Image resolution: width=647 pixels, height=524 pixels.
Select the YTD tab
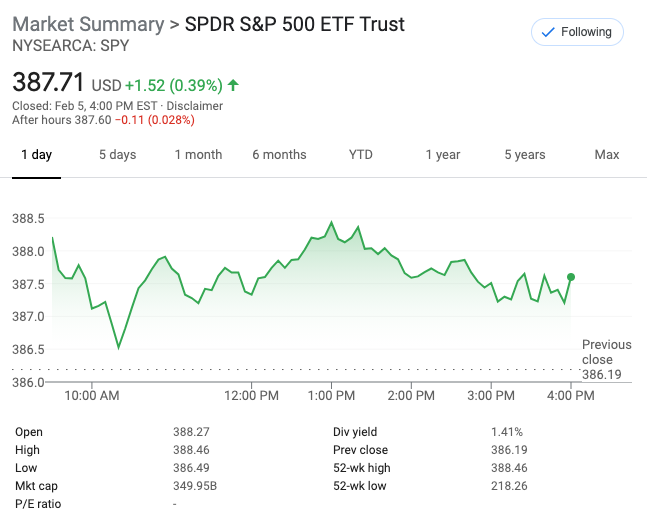[x=360, y=155]
